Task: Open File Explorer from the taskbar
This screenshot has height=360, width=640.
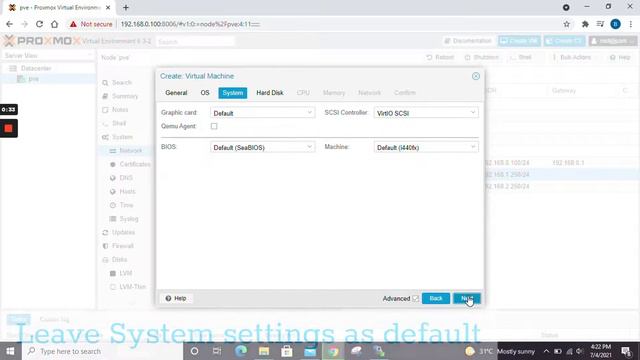Action: click(264, 351)
